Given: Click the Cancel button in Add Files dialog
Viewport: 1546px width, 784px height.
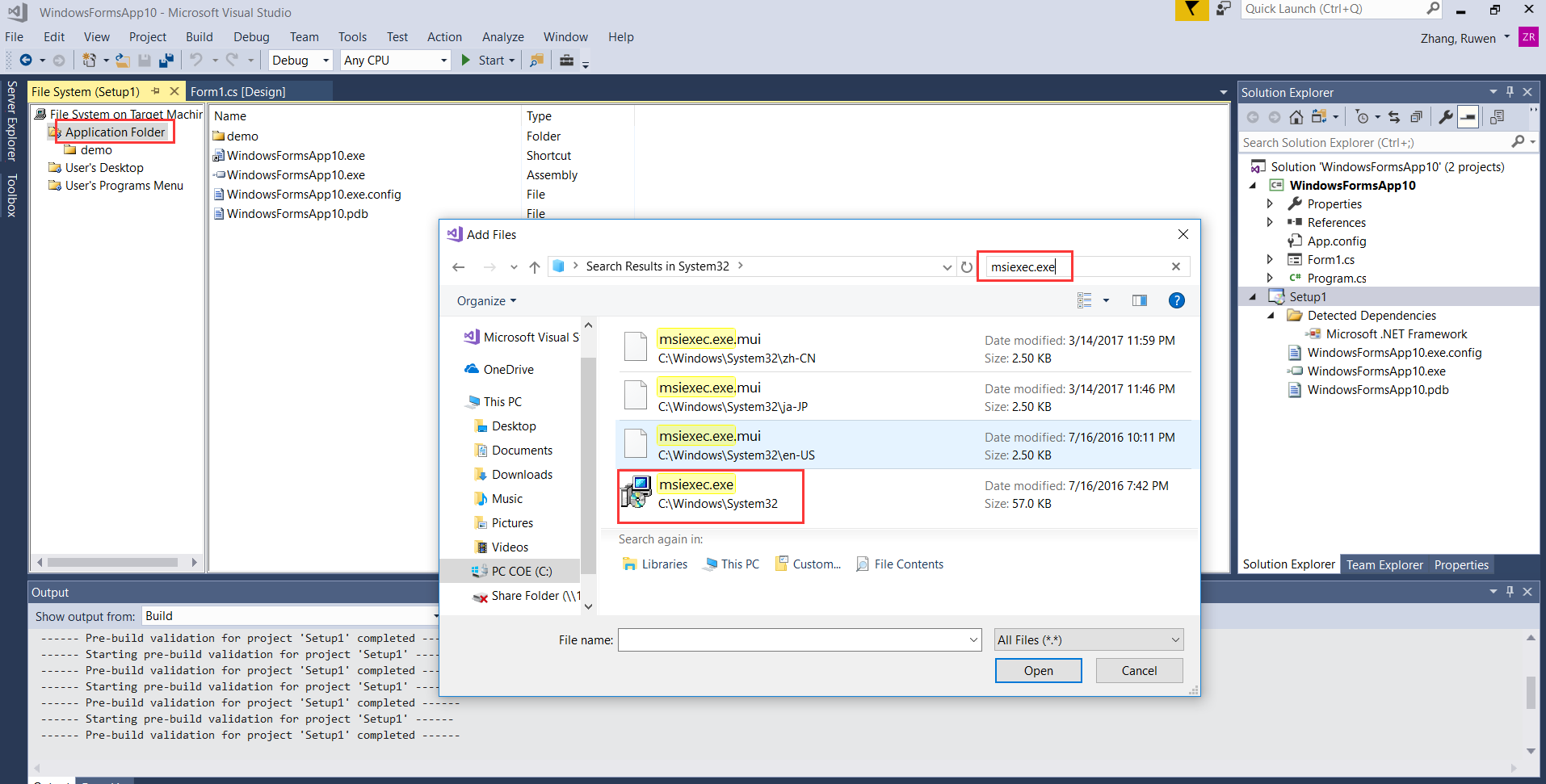Looking at the screenshot, I should (x=1139, y=671).
